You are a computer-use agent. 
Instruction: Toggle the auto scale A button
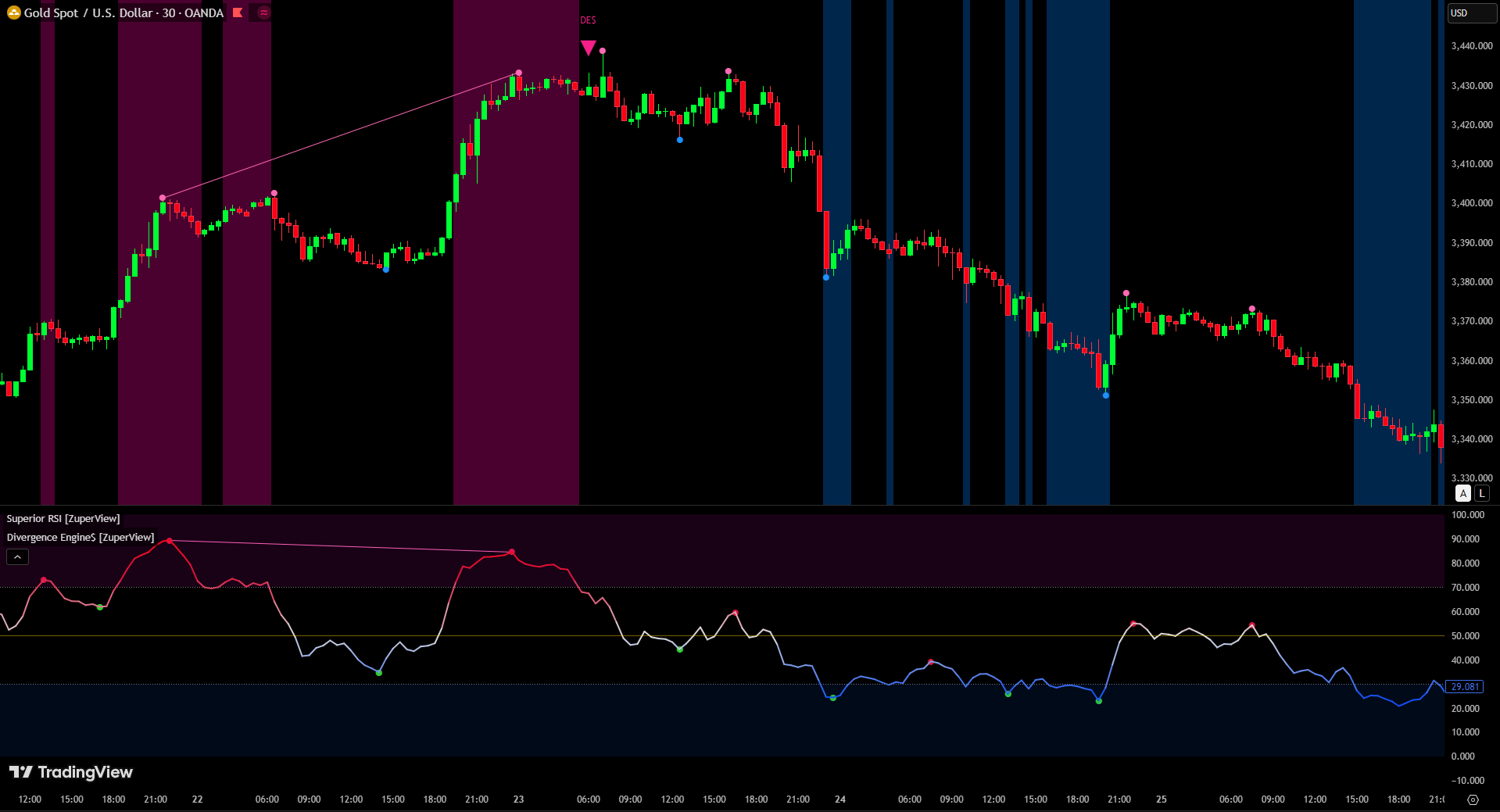click(1462, 493)
